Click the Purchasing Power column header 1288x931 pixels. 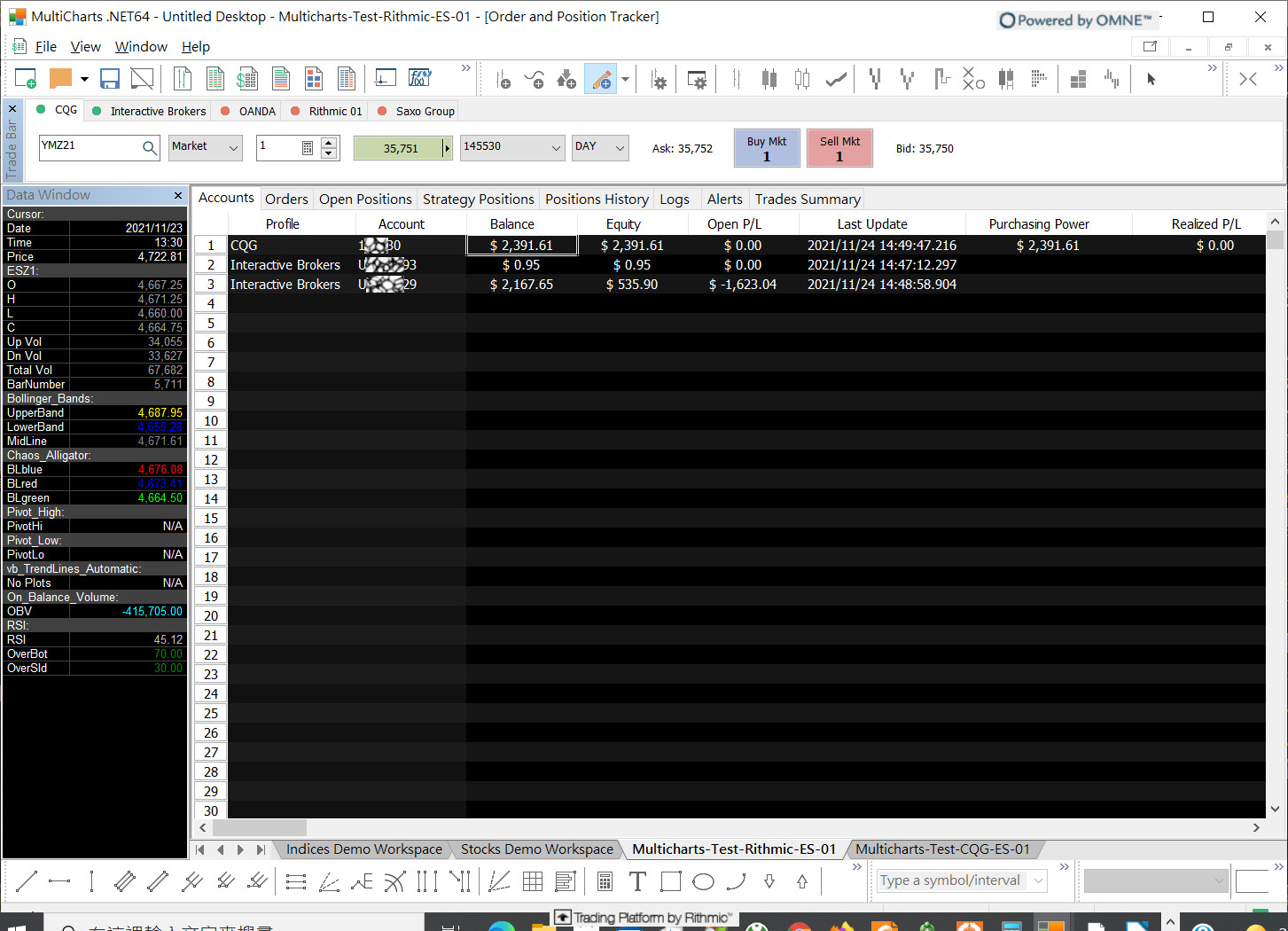1039,224
